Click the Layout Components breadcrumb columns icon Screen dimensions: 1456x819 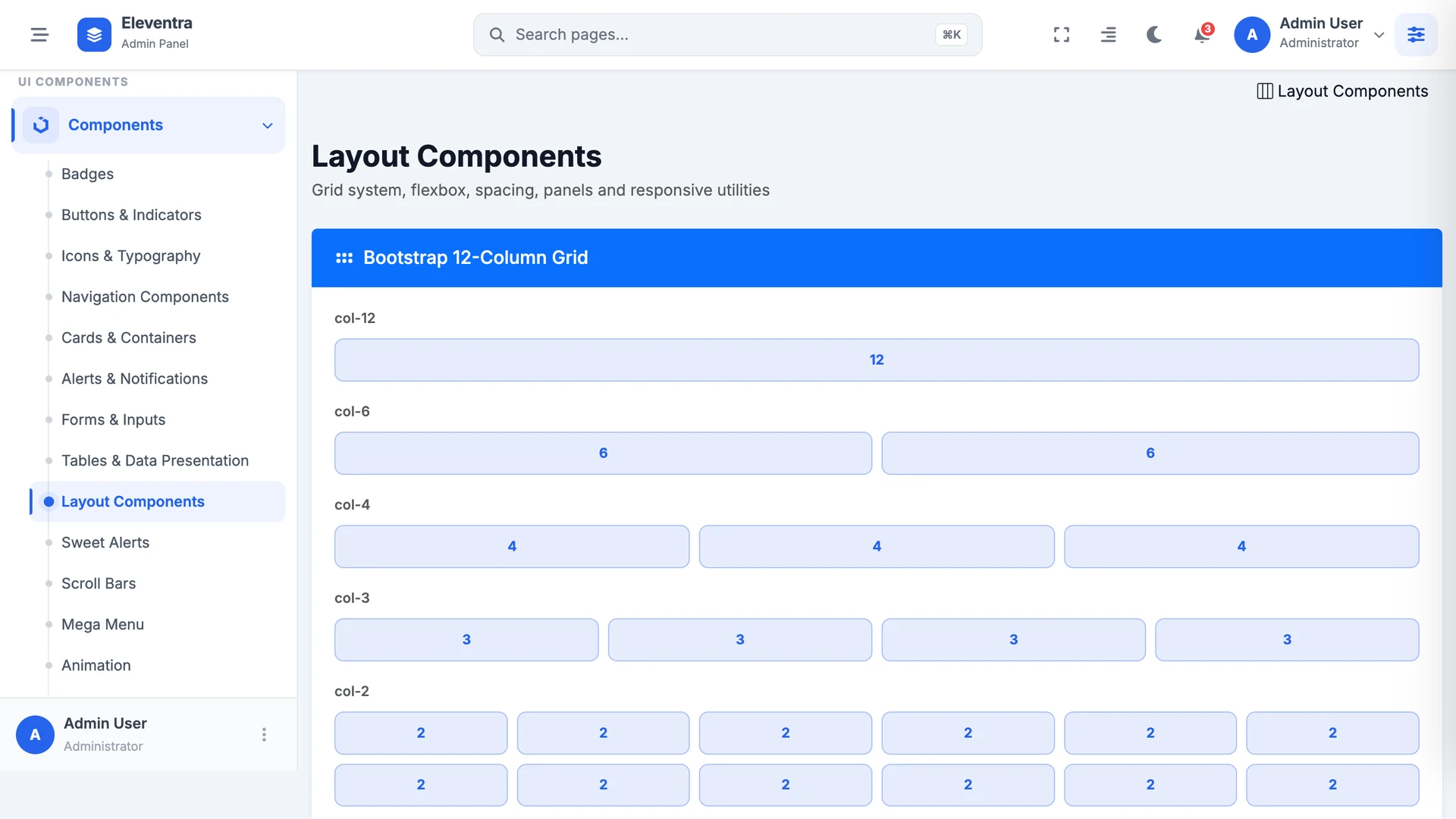1264,91
